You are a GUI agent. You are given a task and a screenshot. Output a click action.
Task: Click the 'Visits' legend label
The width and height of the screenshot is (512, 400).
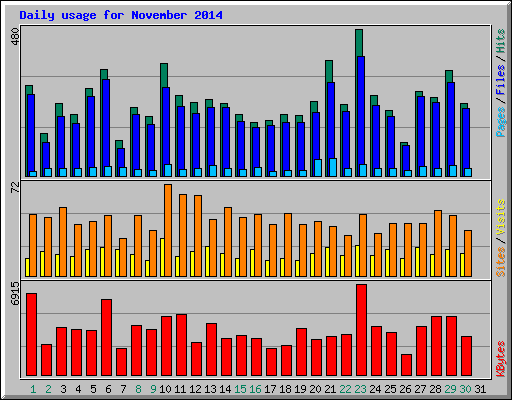(x=500, y=217)
